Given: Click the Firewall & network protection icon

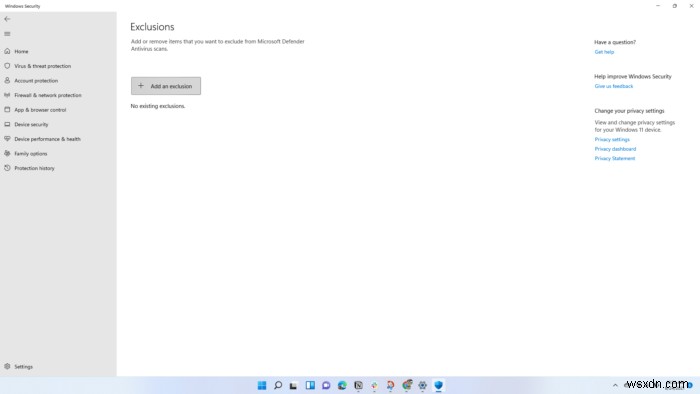Looking at the screenshot, I should 7,95.
